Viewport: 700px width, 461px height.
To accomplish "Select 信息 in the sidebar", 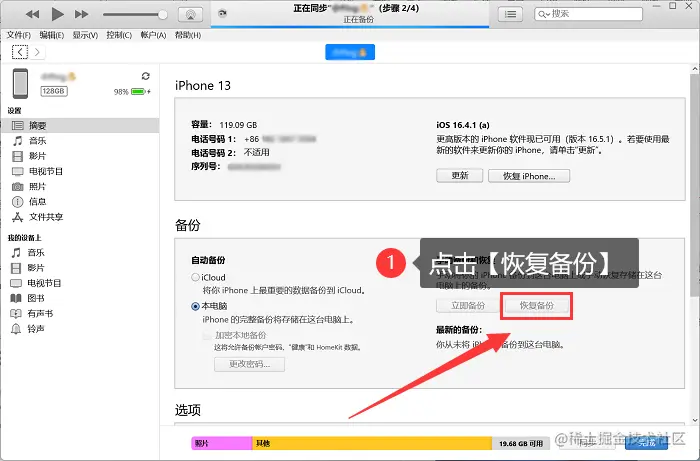I will click(80, 201).
